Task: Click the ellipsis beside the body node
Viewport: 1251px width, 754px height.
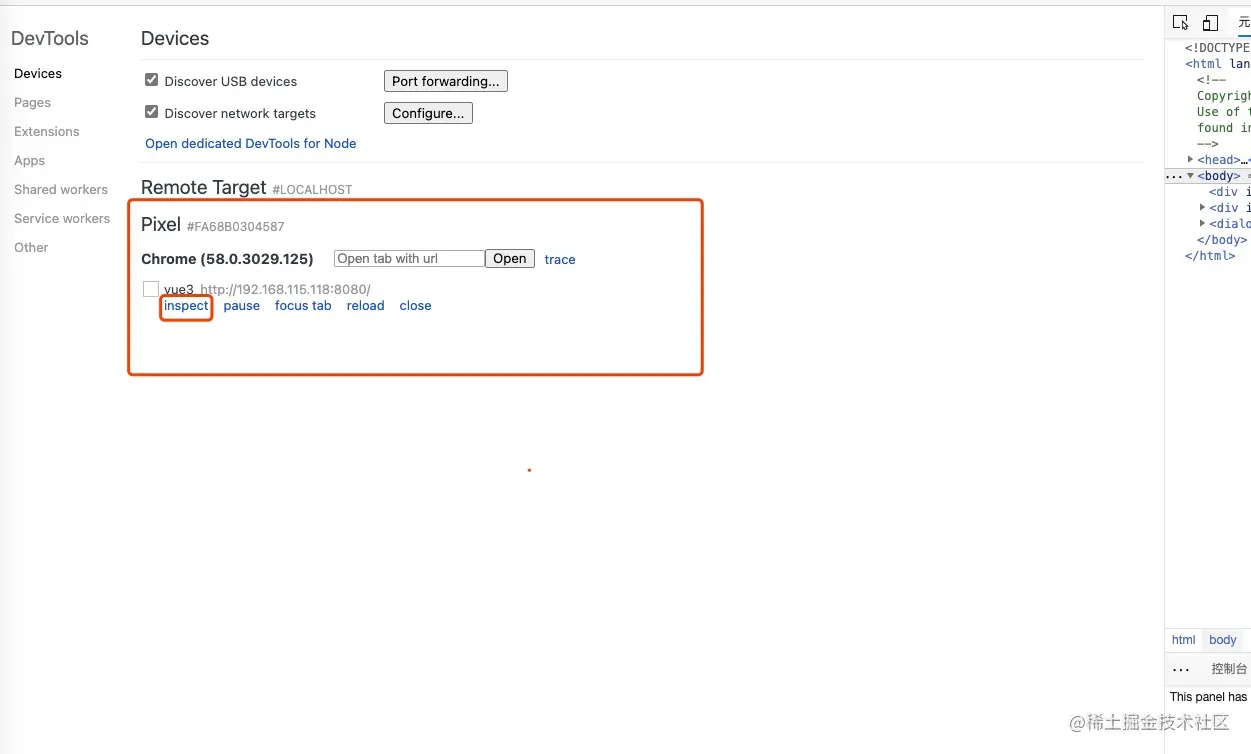Action: [1174, 176]
